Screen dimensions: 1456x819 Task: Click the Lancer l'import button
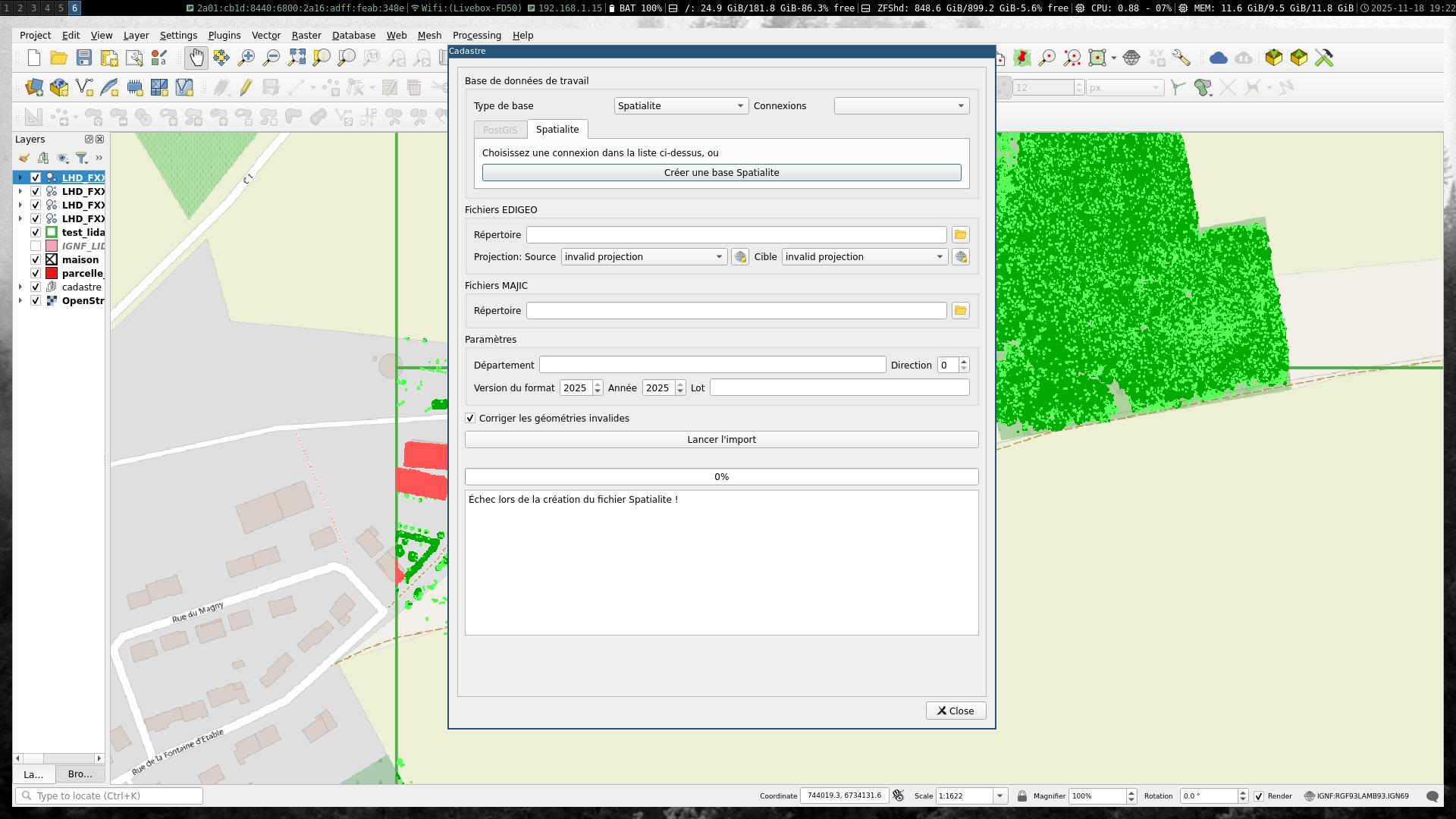[x=721, y=440]
